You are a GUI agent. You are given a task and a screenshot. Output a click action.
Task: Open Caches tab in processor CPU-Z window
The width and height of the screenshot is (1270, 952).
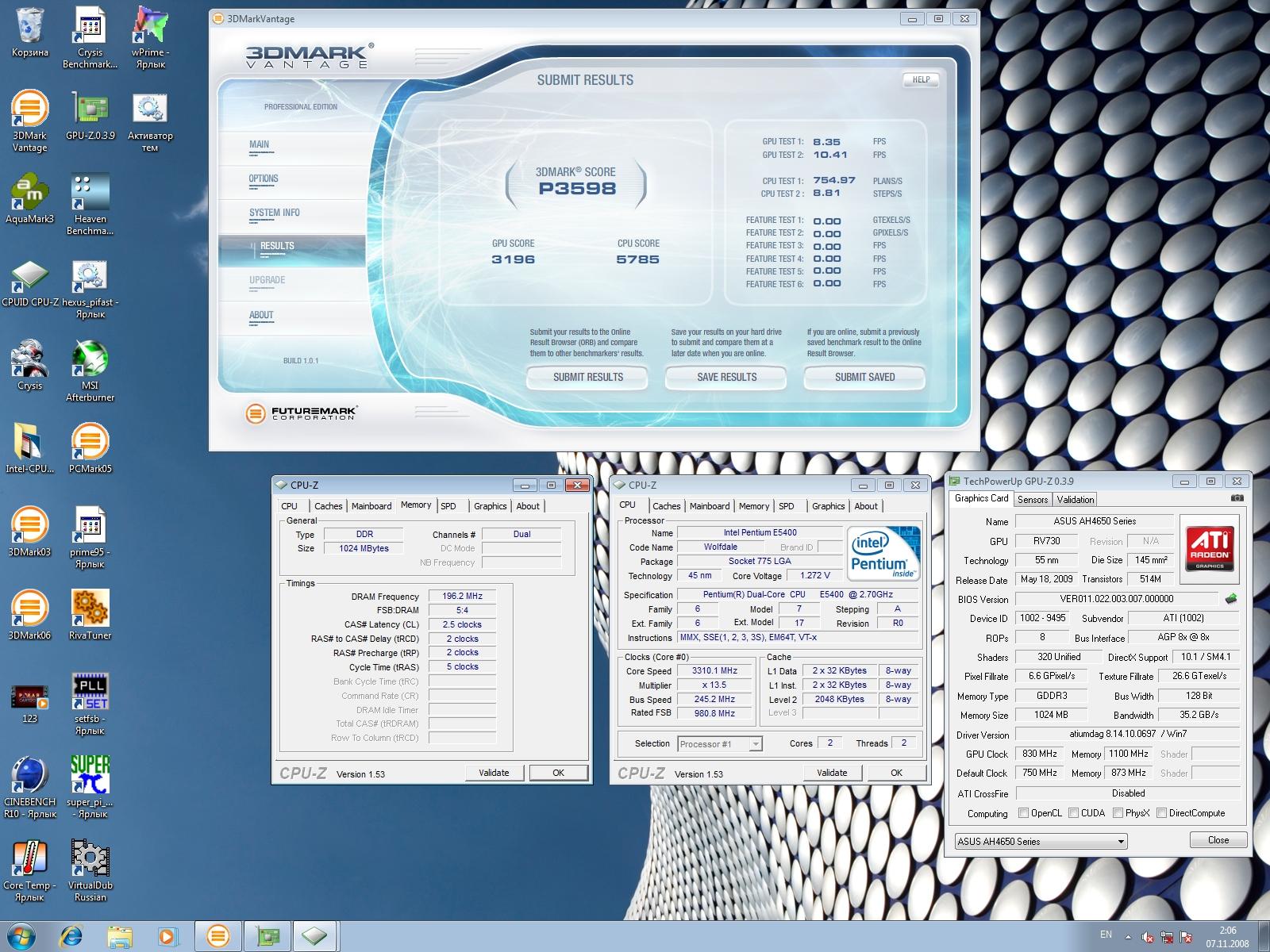[666, 506]
